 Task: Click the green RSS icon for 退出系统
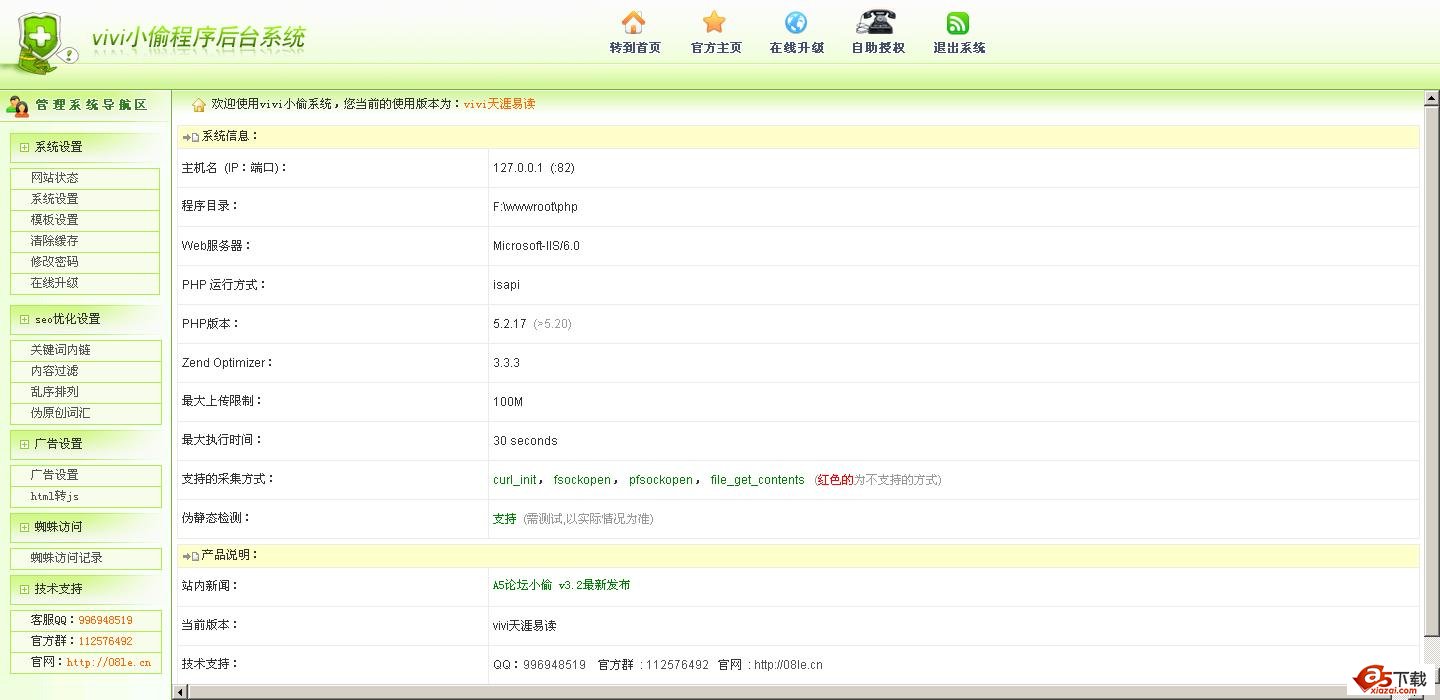[958, 22]
